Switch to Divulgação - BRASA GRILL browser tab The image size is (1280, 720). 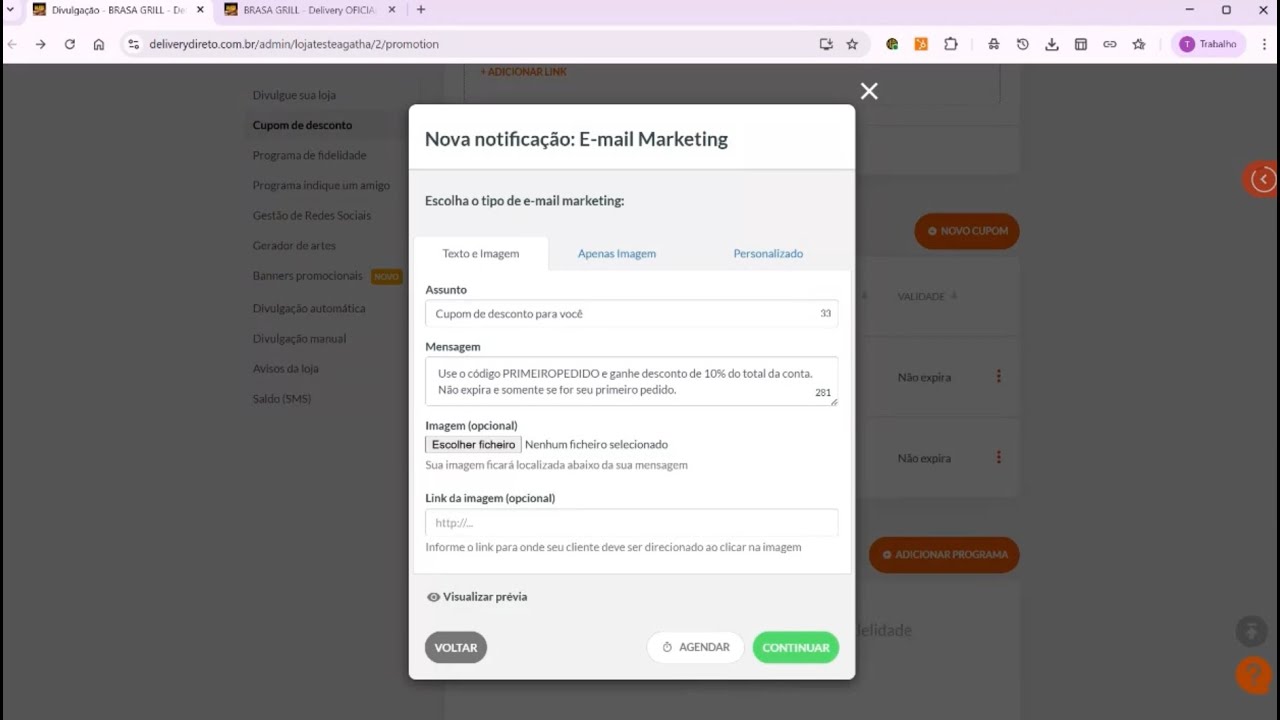[118, 10]
